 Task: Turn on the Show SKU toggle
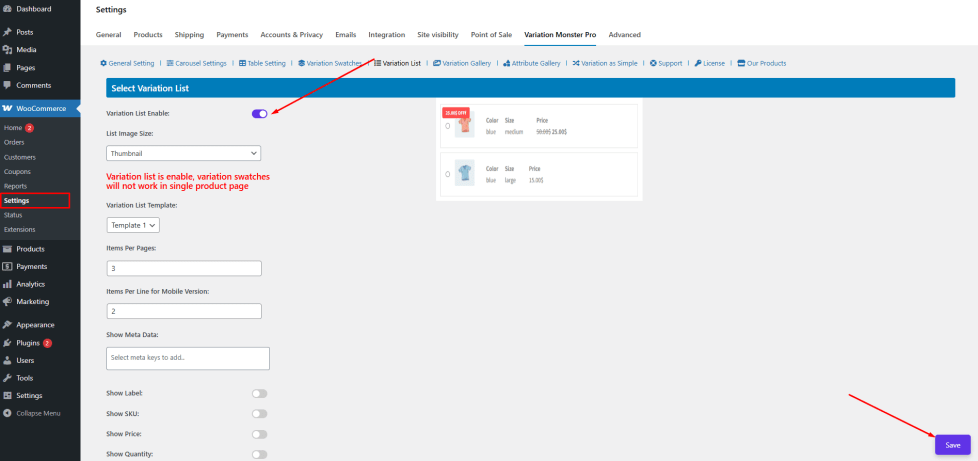pyautogui.click(x=259, y=414)
